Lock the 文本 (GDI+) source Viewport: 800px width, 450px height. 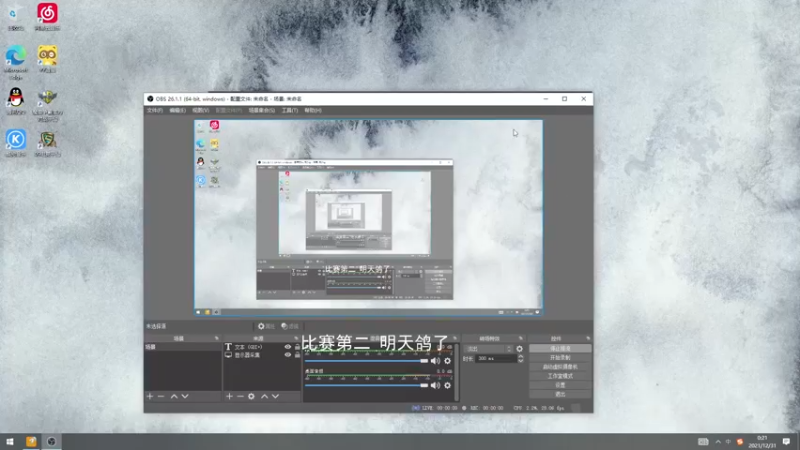point(297,347)
